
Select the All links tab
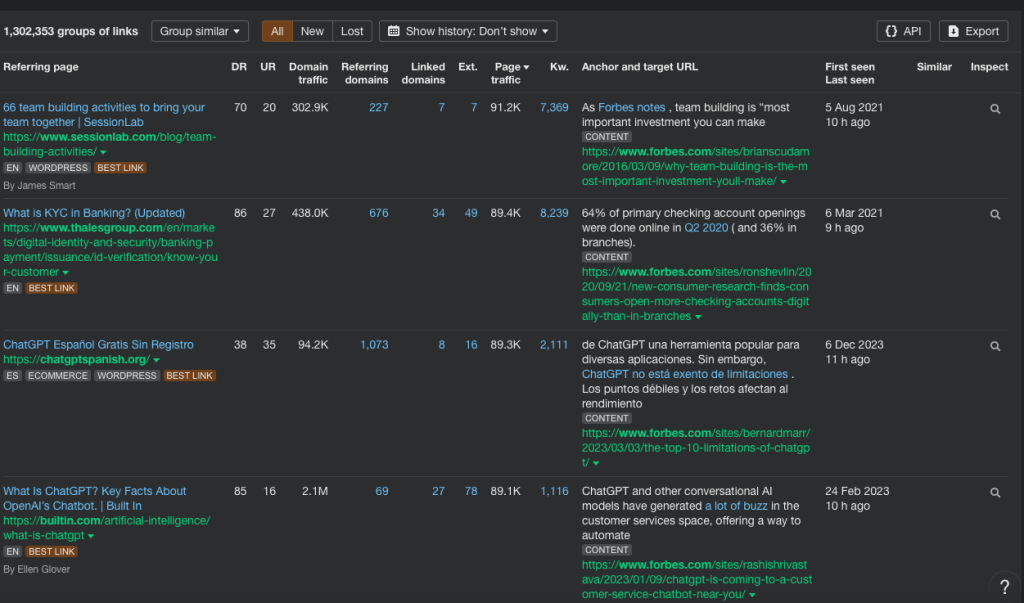click(277, 31)
